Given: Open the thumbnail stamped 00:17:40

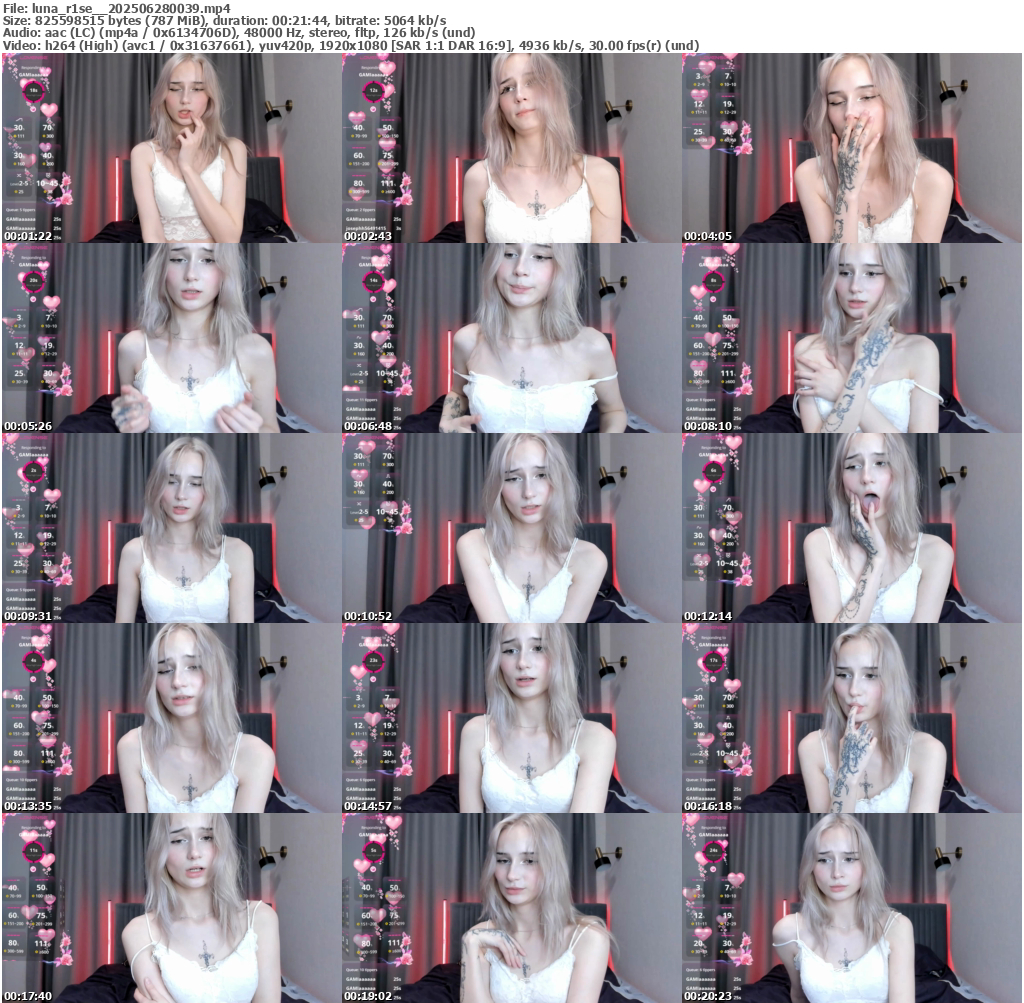Looking at the screenshot, I should coord(172,908).
